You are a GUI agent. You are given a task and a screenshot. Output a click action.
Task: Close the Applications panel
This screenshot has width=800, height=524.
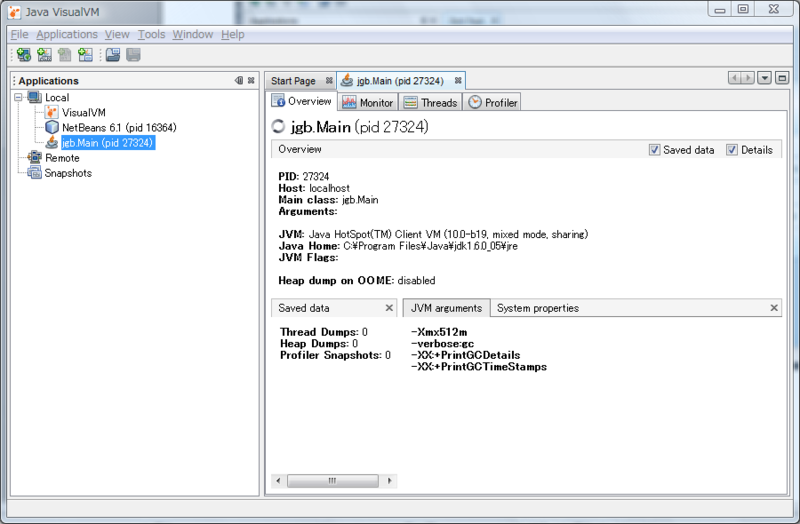click(x=251, y=80)
